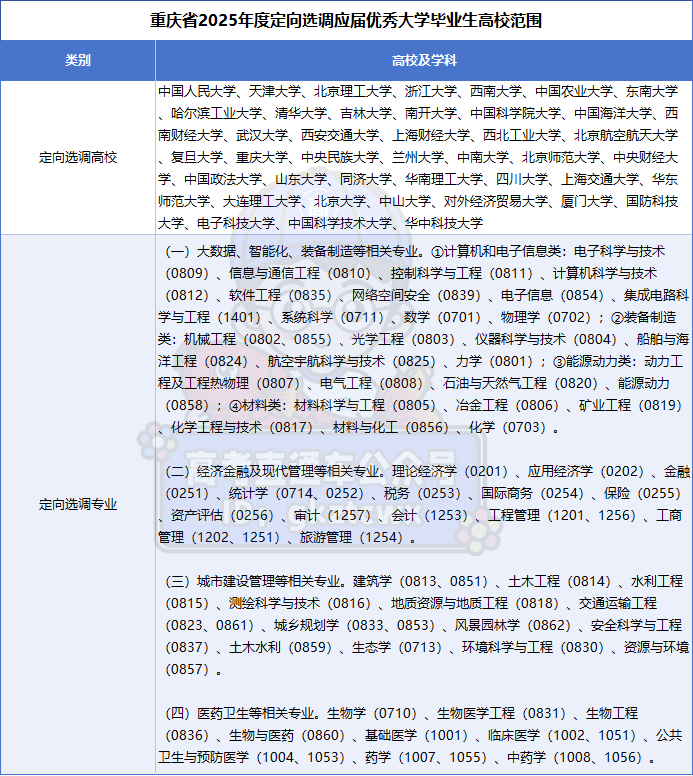Viewport: 693px width, 776px height.
Task: Click 生物医学工程 (0831)
Action: (x=501, y=713)
